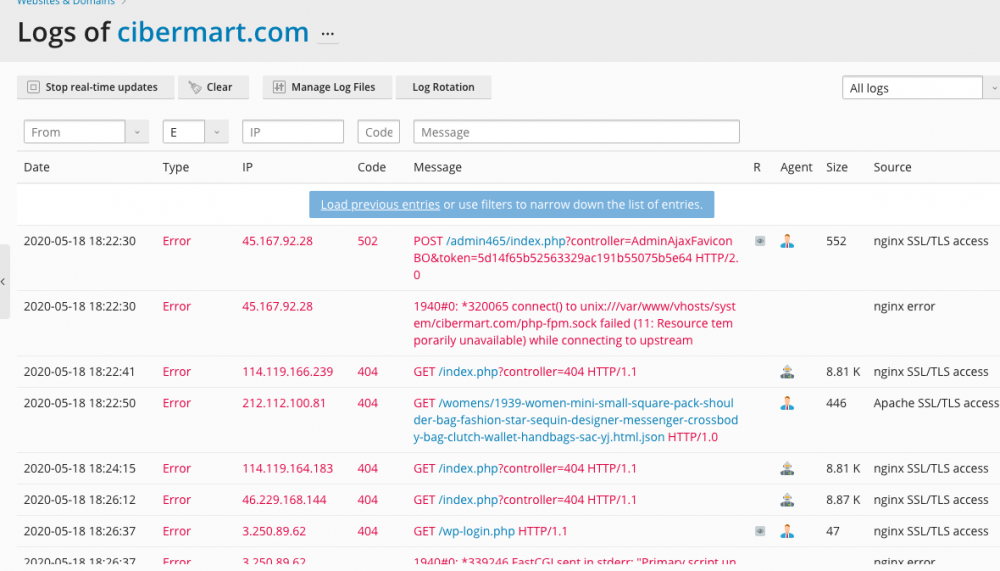This screenshot has height=571, width=1000.
Task: Click the eye icon in the 45.167.92.28 502 row
Action: (x=760, y=241)
